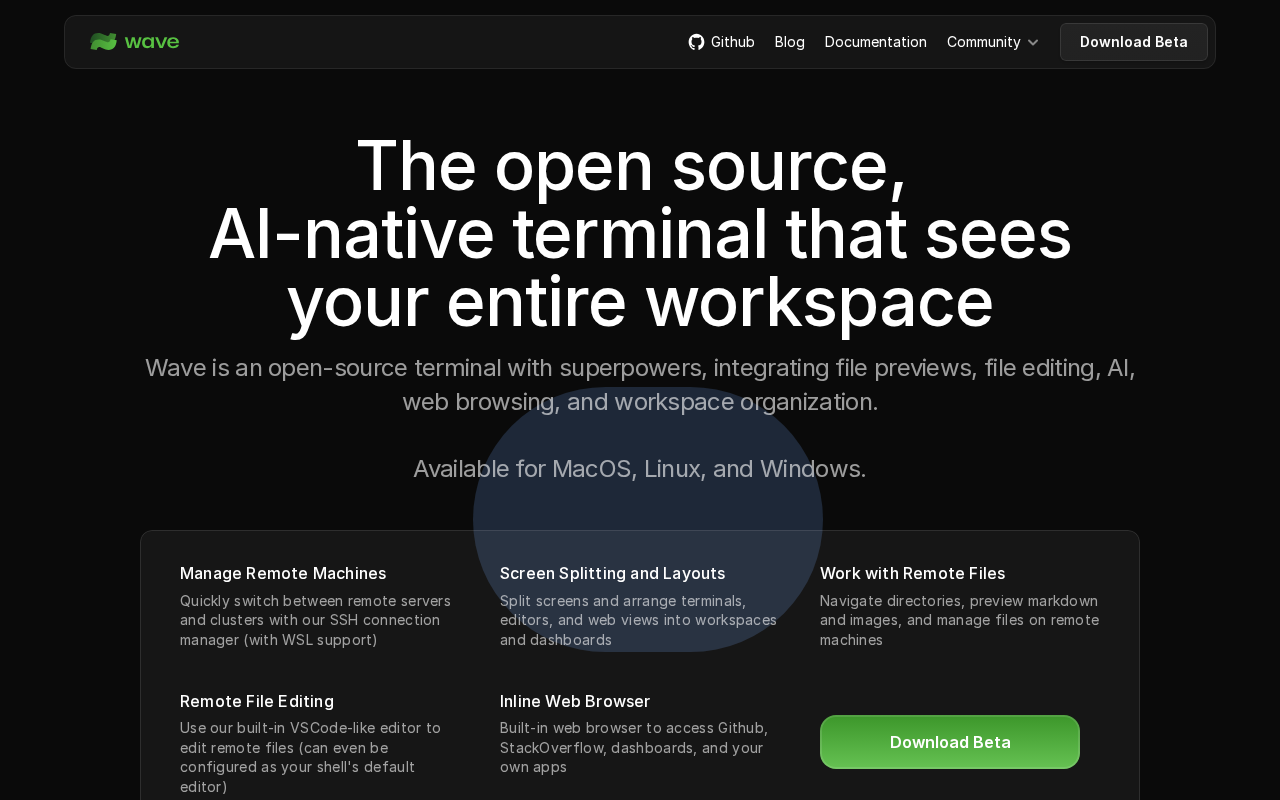Click the Wave logo icon

pyautogui.click(x=103, y=42)
